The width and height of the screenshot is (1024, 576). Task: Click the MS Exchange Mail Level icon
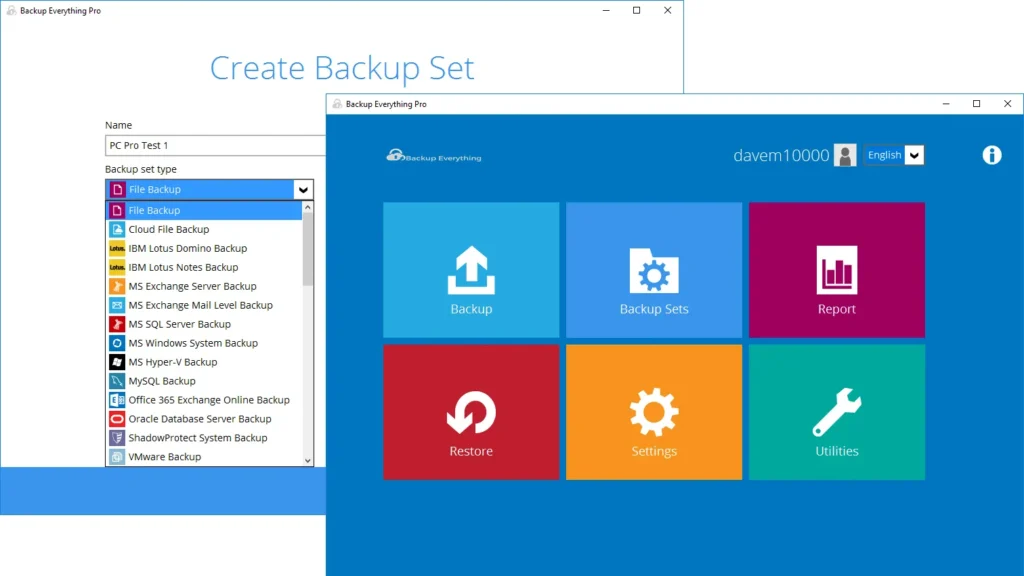pos(117,305)
